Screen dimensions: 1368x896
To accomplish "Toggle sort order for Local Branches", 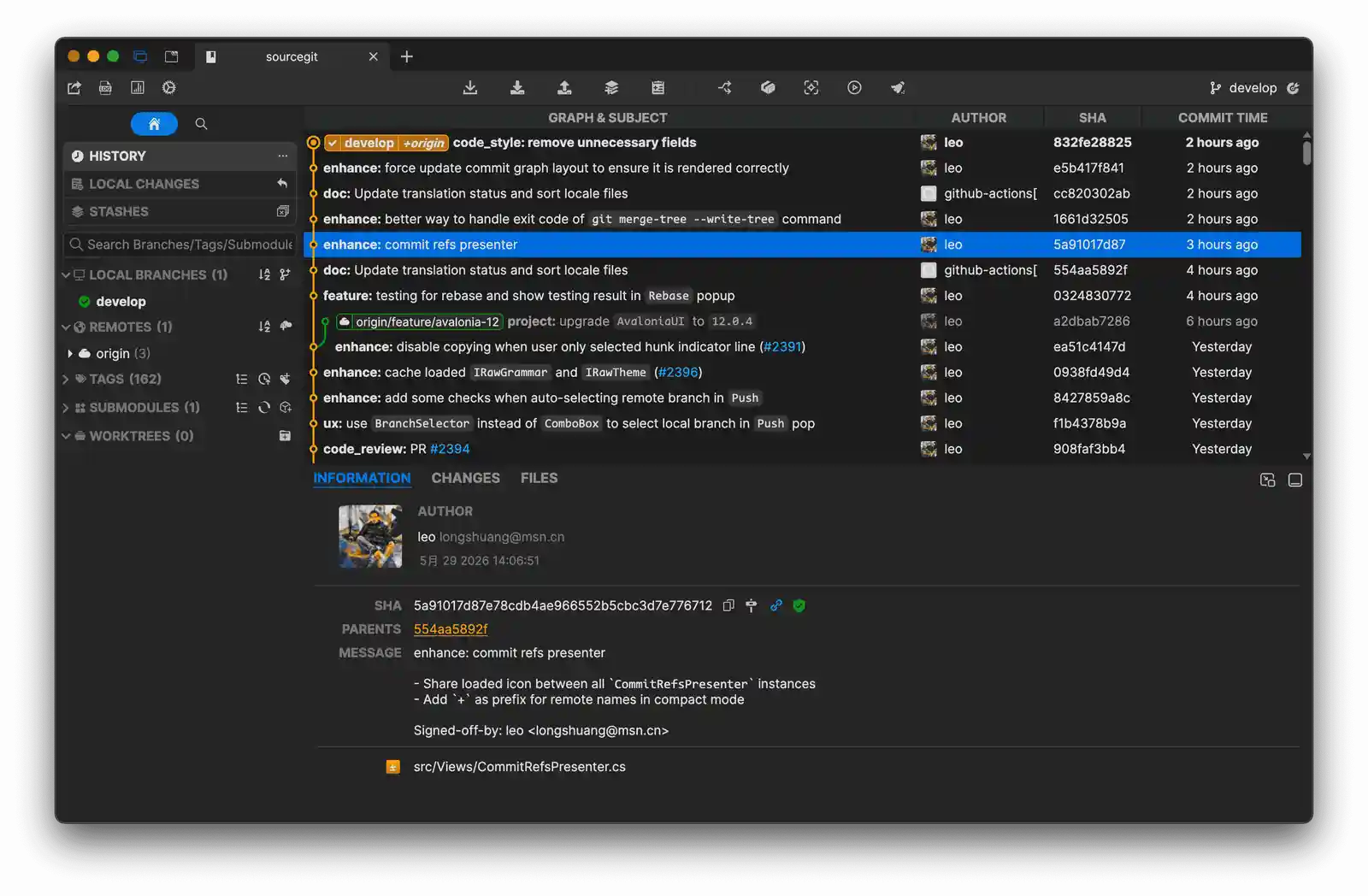I will click(264, 274).
